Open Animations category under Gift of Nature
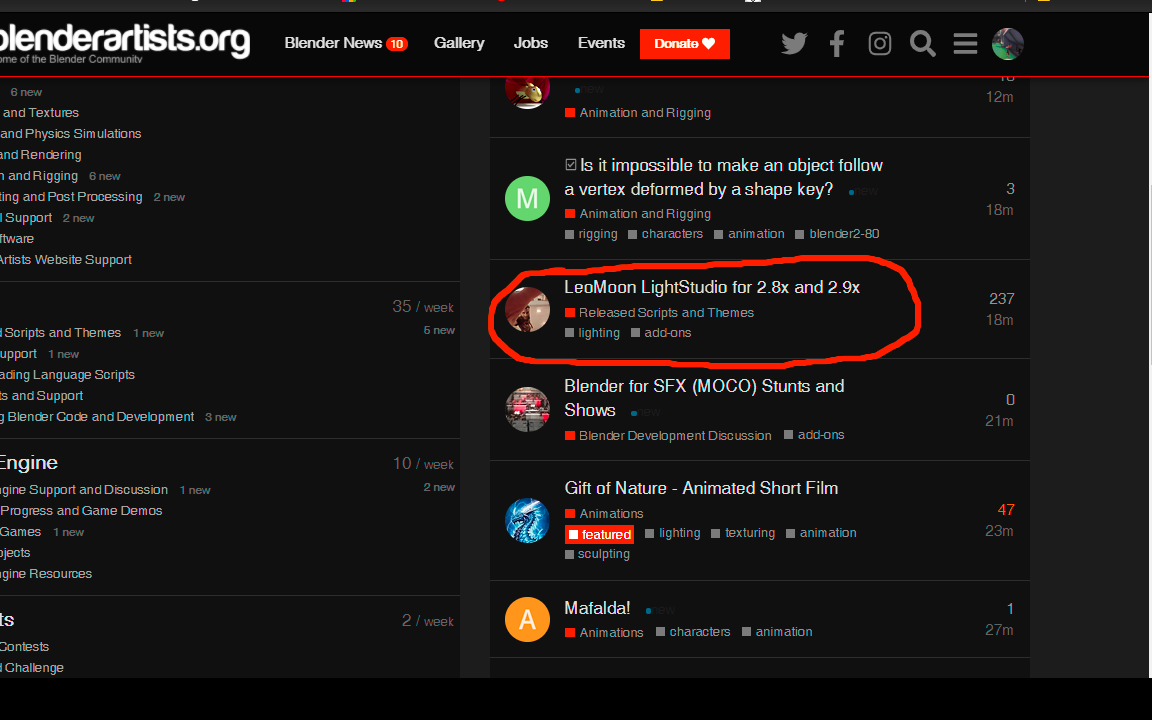 [604, 514]
